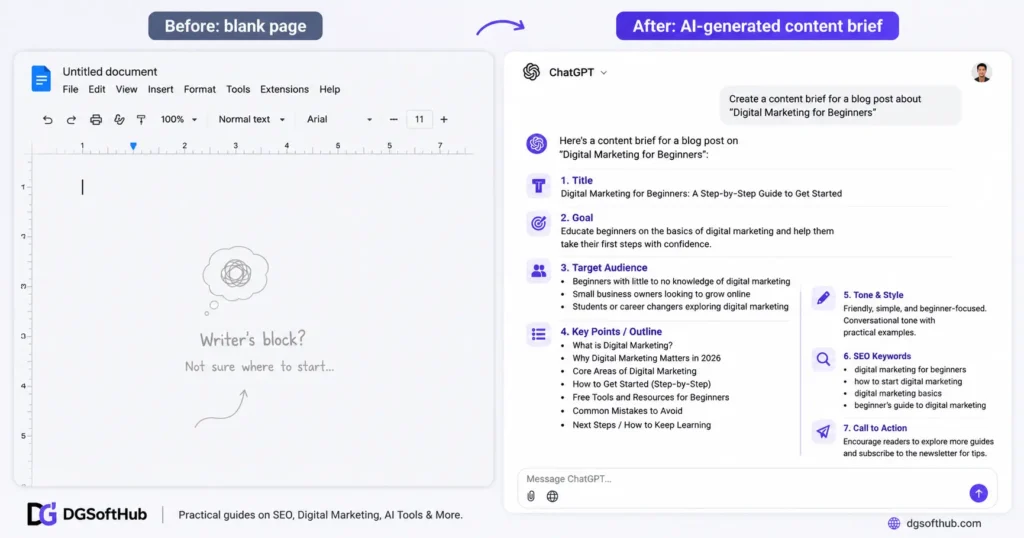This screenshot has width=1024, height=538.
Task: Click the '1. Title' heading
Action: (577, 181)
